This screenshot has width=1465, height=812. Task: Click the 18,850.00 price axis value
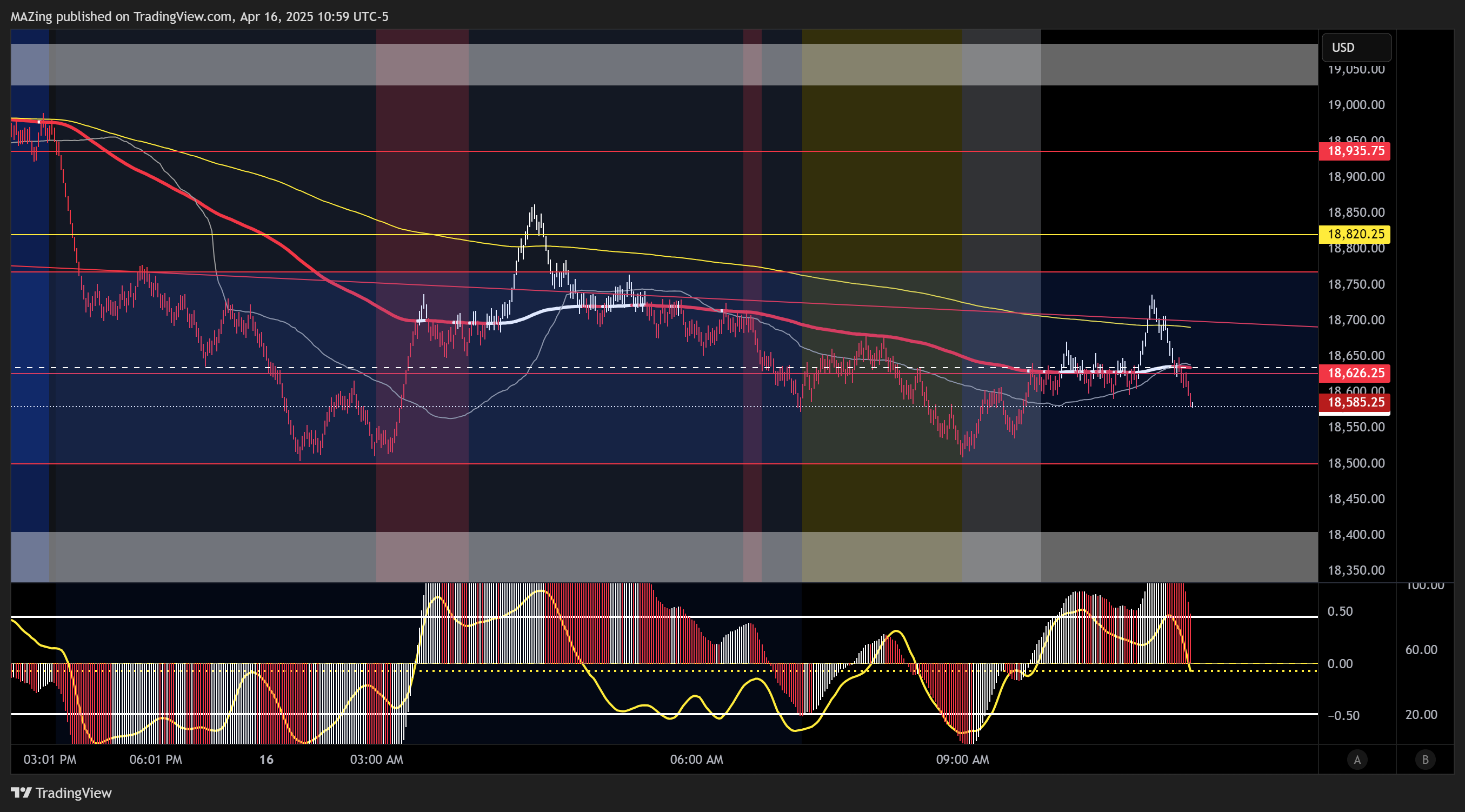click(x=1356, y=212)
